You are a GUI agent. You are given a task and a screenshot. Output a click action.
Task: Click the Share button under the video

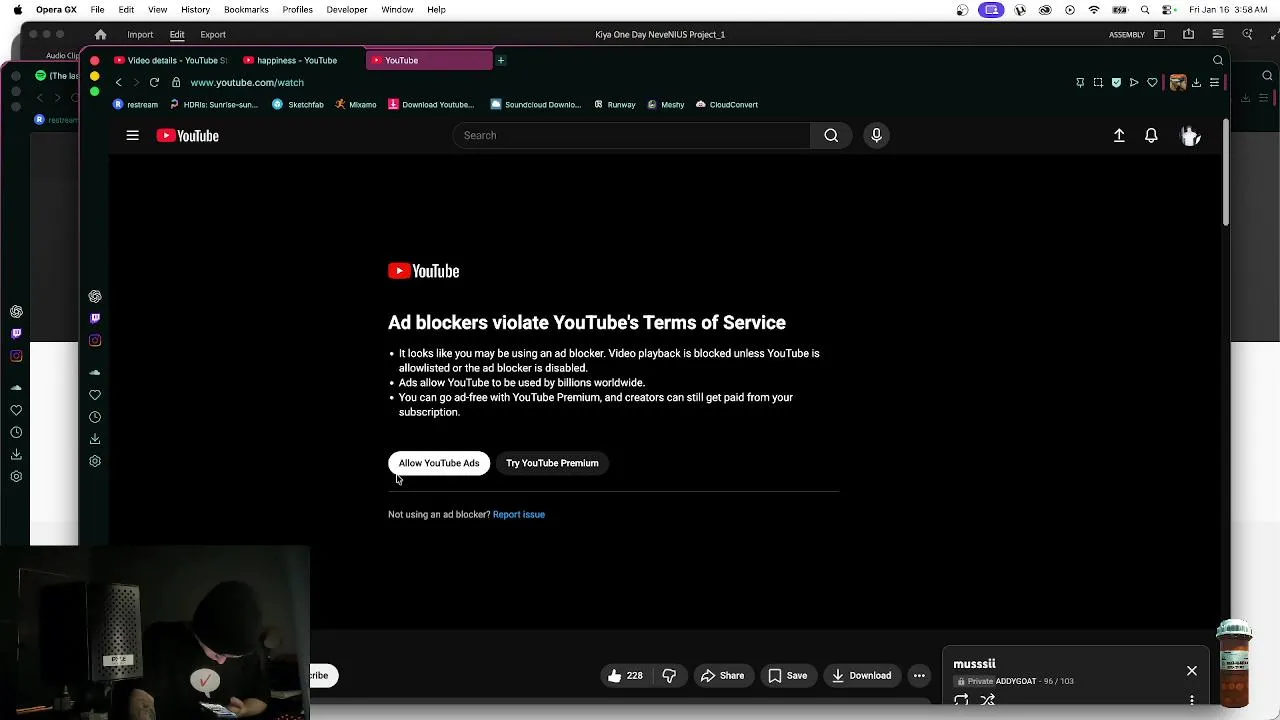[x=722, y=675]
